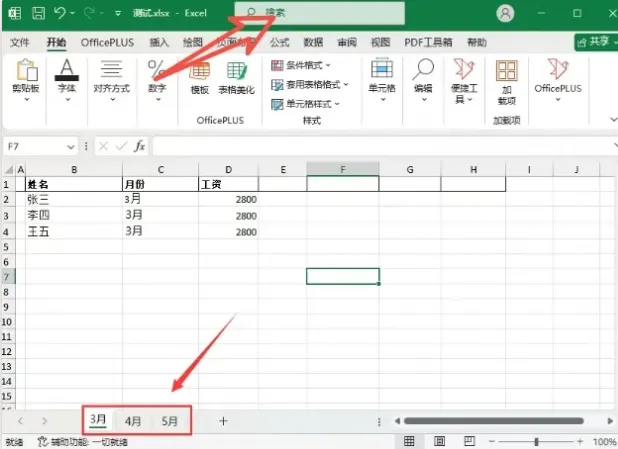
Task: Switch to the 视图 ribbon tab
Action: 380,42
